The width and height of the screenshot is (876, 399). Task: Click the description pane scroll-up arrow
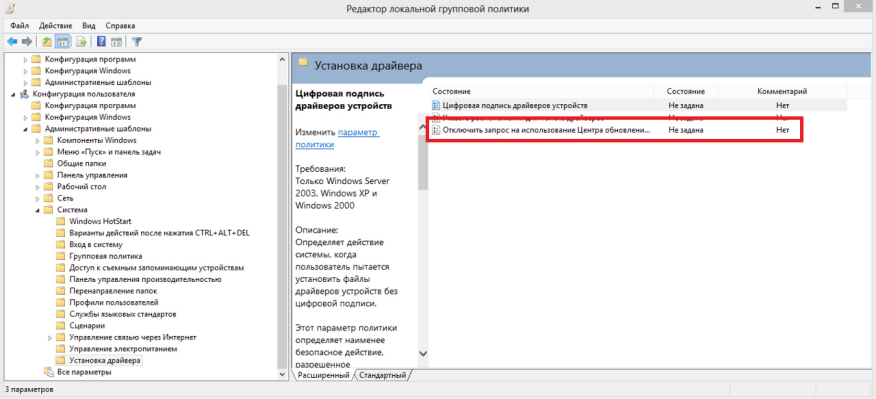423,128
